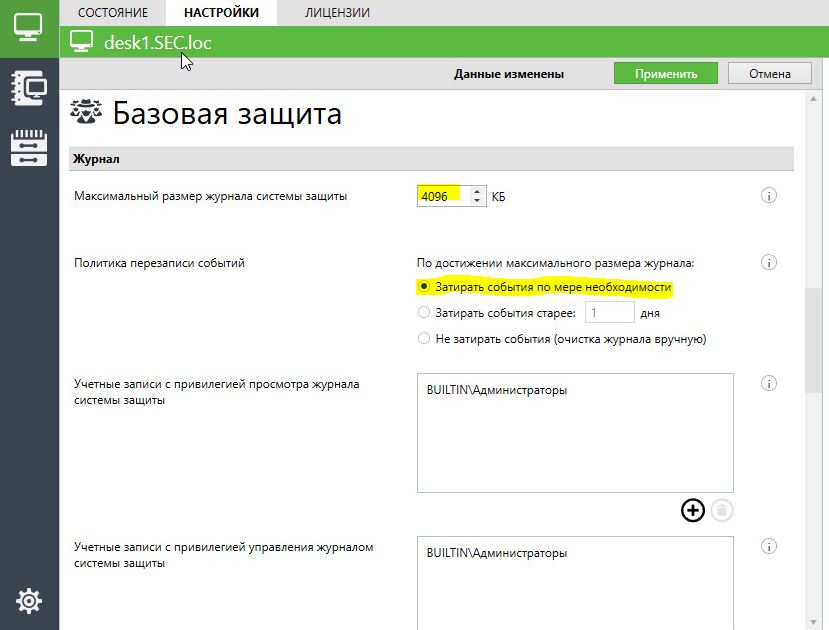Switch to the СОСТОЯНИЕ tab
Viewport: 829px width, 630px height.
click(113, 13)
